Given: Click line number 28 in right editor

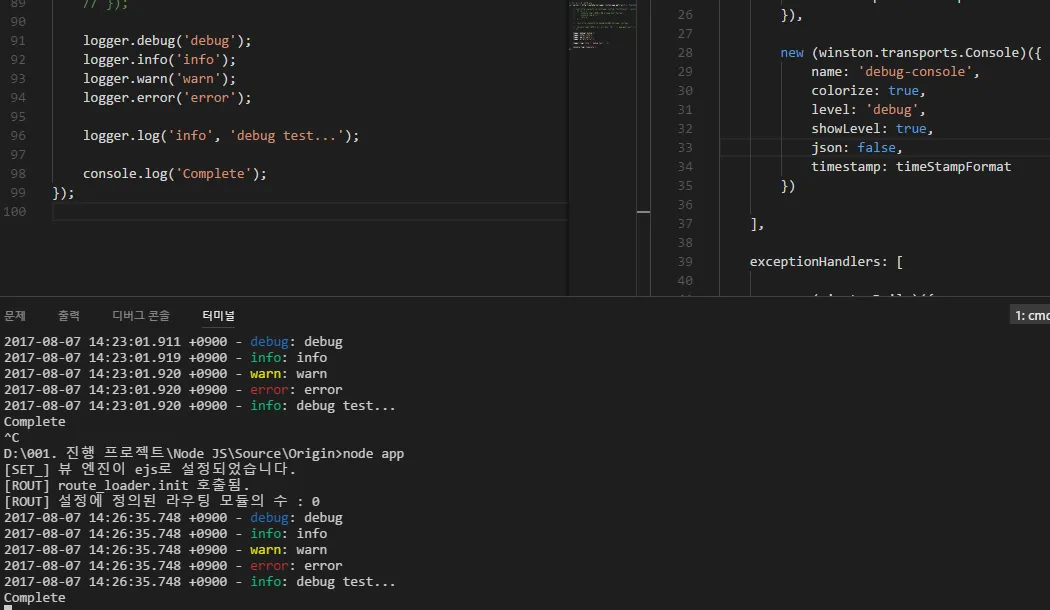Looking at the screenshot, I should click(685, 53).
